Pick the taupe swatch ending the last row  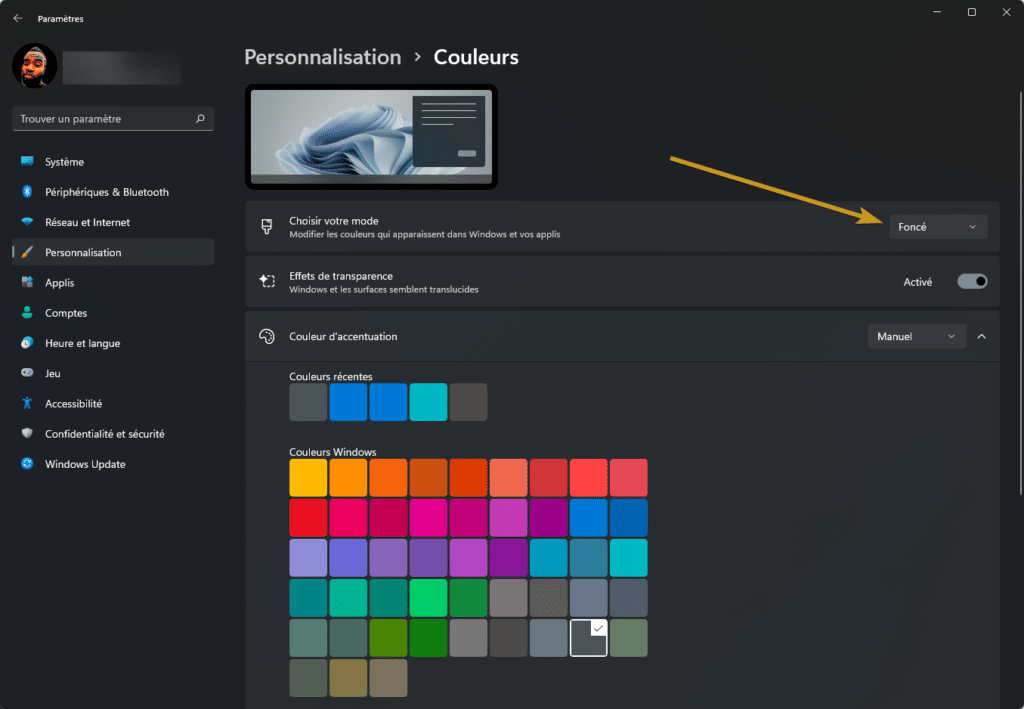[389, 678]
